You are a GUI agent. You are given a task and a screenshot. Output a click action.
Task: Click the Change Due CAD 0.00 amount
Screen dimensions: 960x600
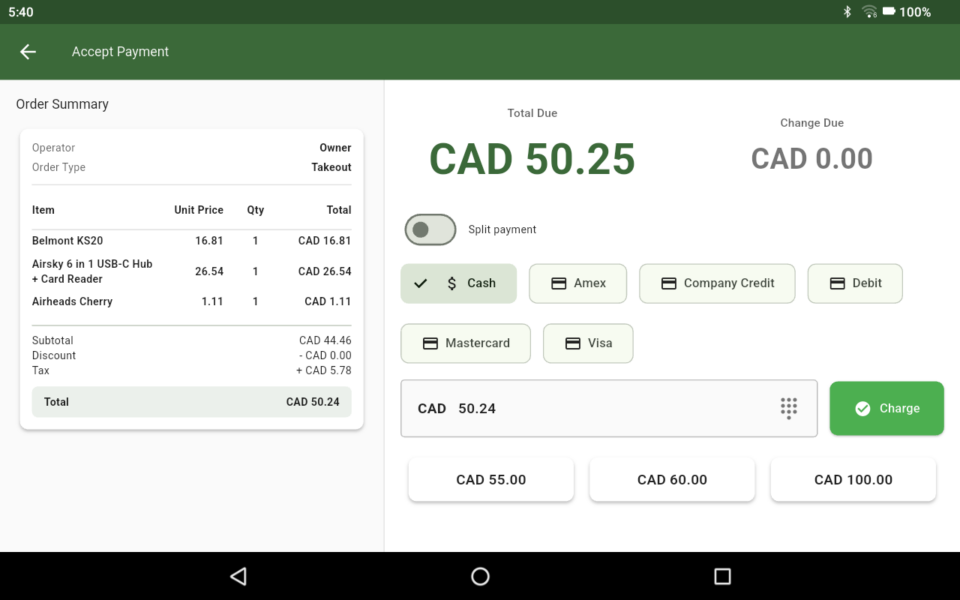tap(812, 159)
